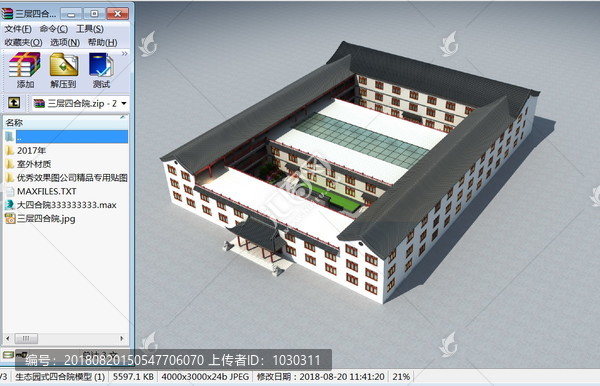Close the WinRAR window
Image resolution: width=600 pixels, height=386 pixels.
tap(117, 14)
